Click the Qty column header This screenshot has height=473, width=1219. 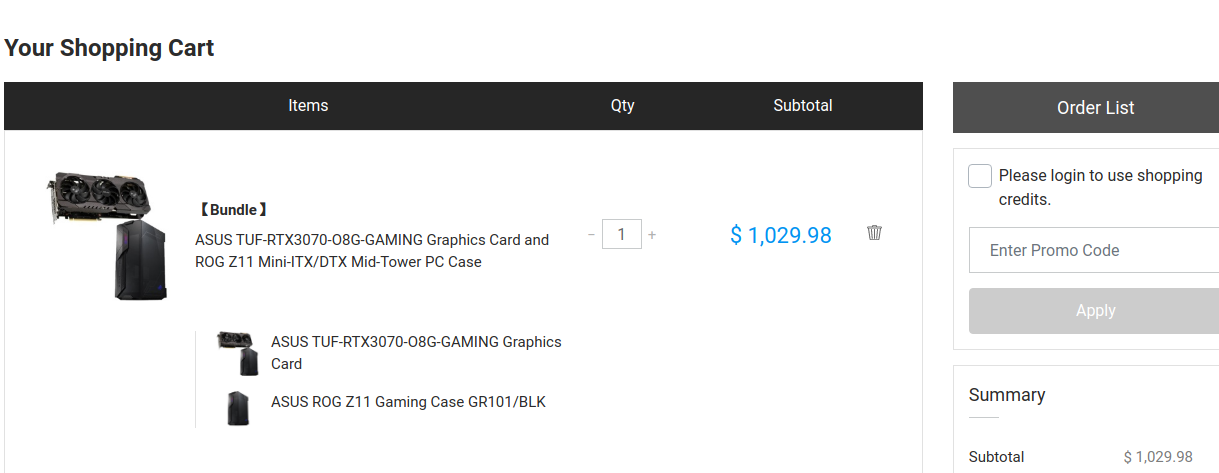(622, 105)
